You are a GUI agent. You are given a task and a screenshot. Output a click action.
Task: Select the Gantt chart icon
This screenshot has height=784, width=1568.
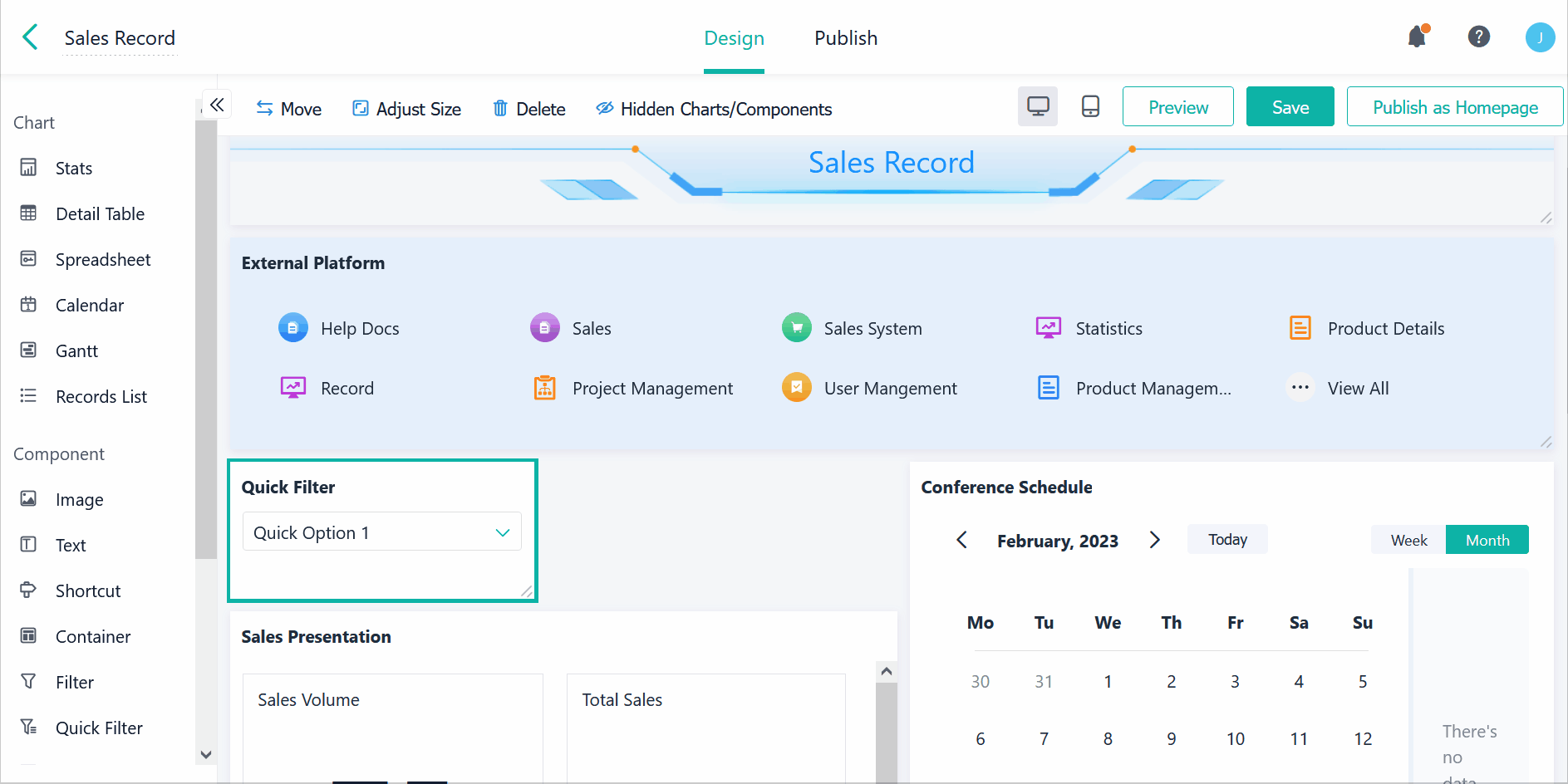click(x=28, y=350)
